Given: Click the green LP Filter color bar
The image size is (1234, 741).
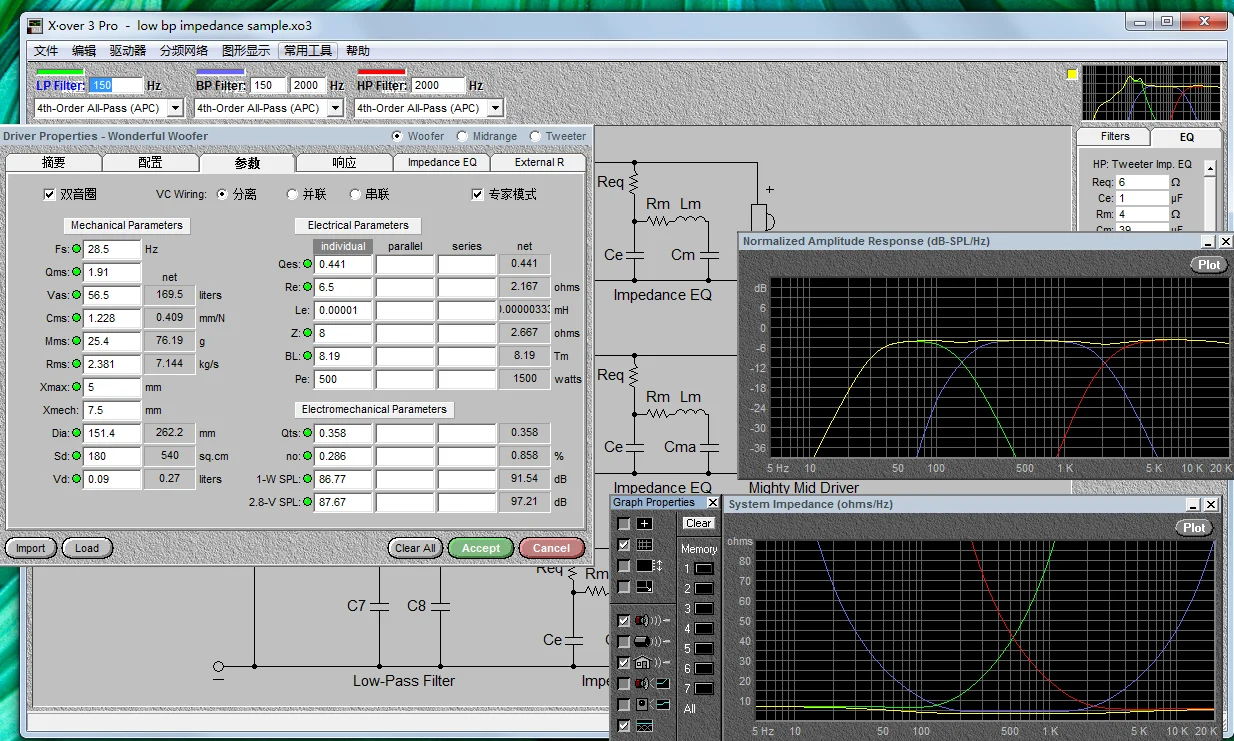Looking at the screenshot, I should click(x=59, y=72).
